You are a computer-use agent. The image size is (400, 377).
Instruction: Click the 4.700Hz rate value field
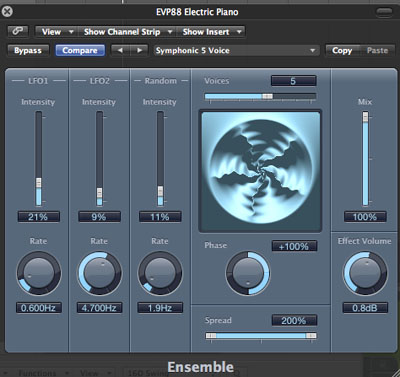(100, 308)
